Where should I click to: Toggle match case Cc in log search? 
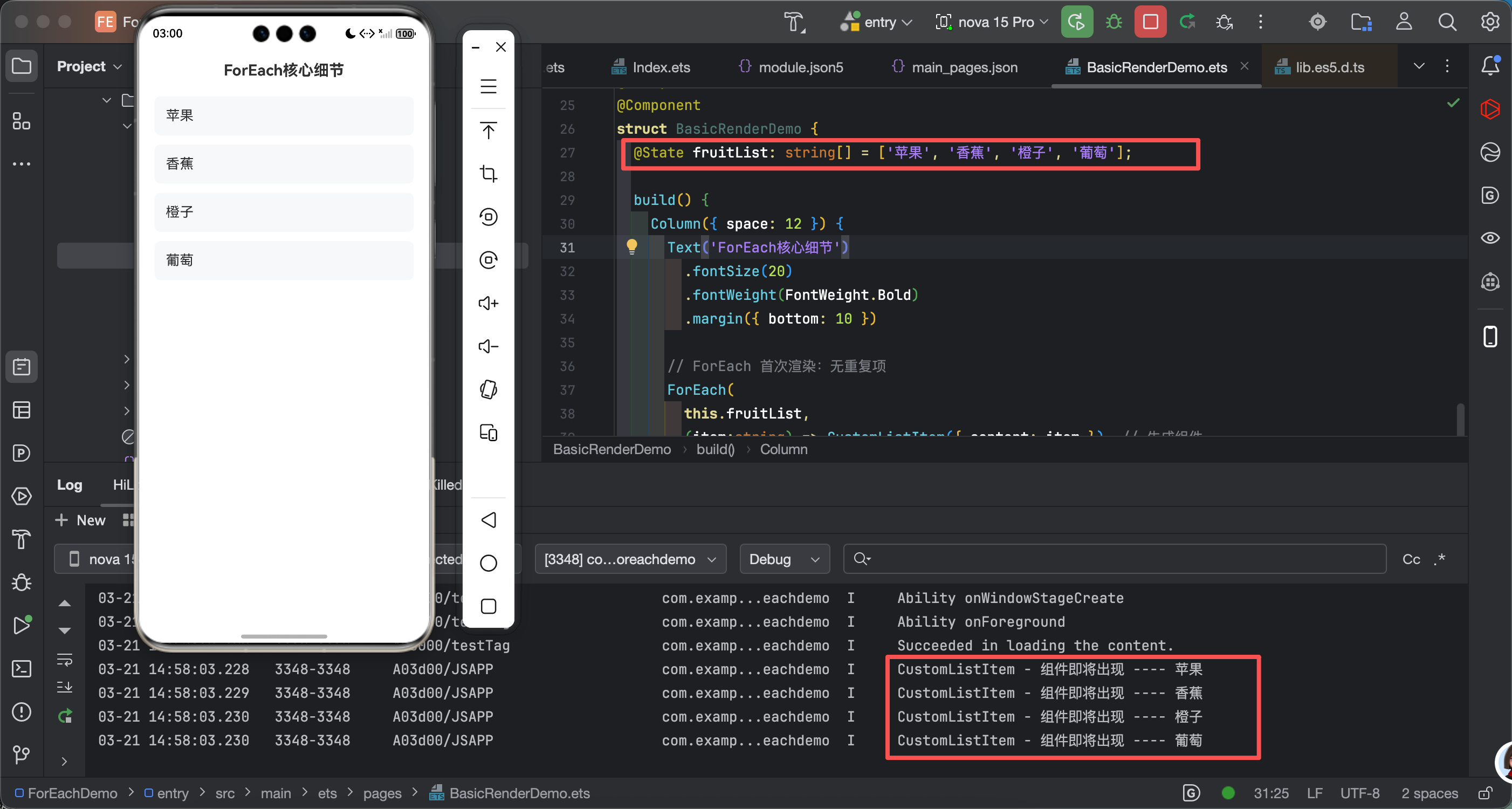tap(1411, 559)
